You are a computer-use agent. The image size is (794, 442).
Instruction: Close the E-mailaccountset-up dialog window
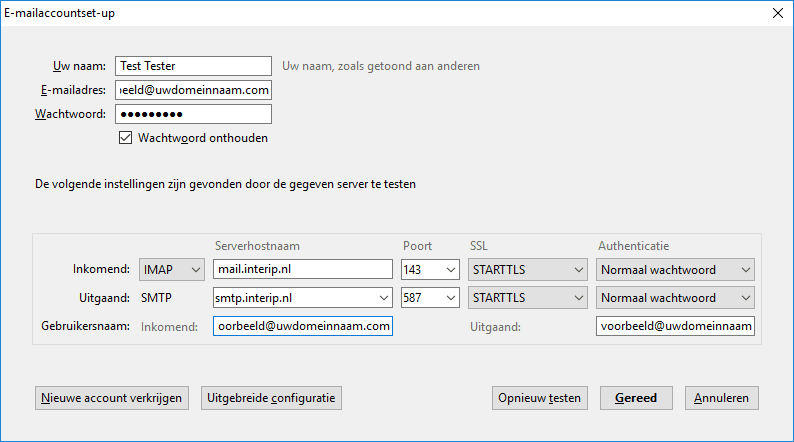[x=778, y=13]
